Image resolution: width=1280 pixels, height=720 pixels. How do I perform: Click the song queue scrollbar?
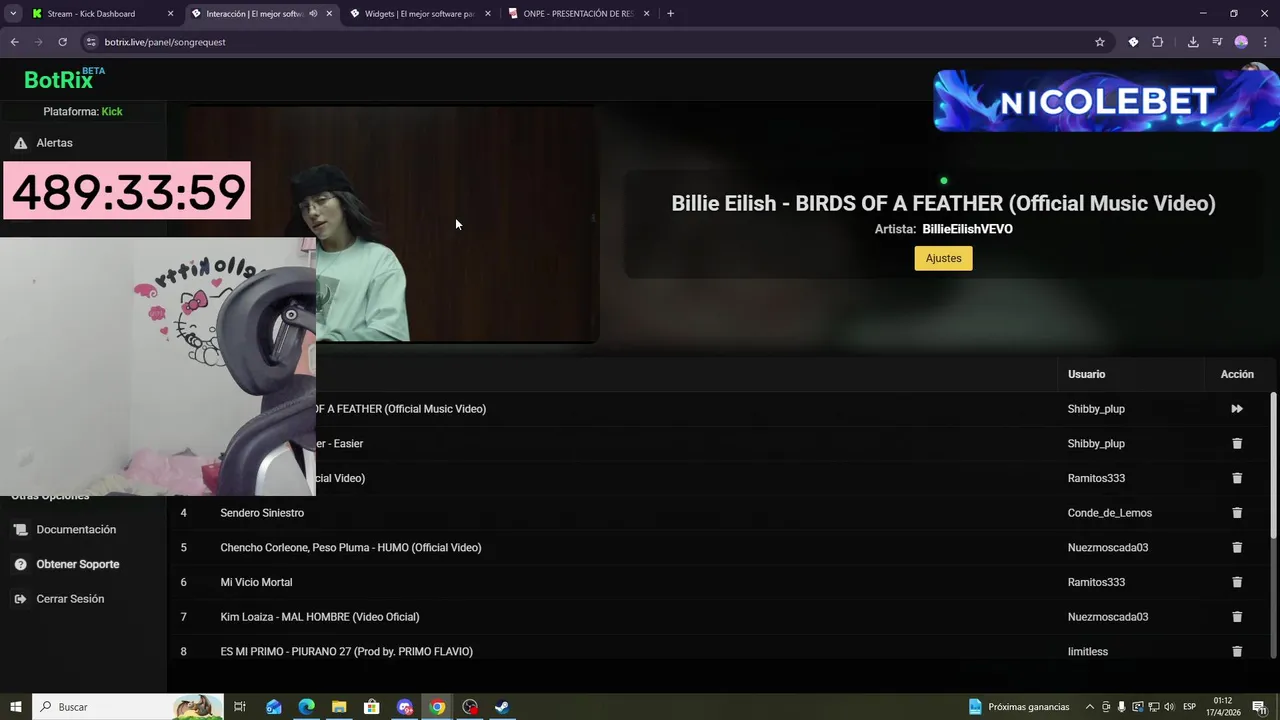1273,465
